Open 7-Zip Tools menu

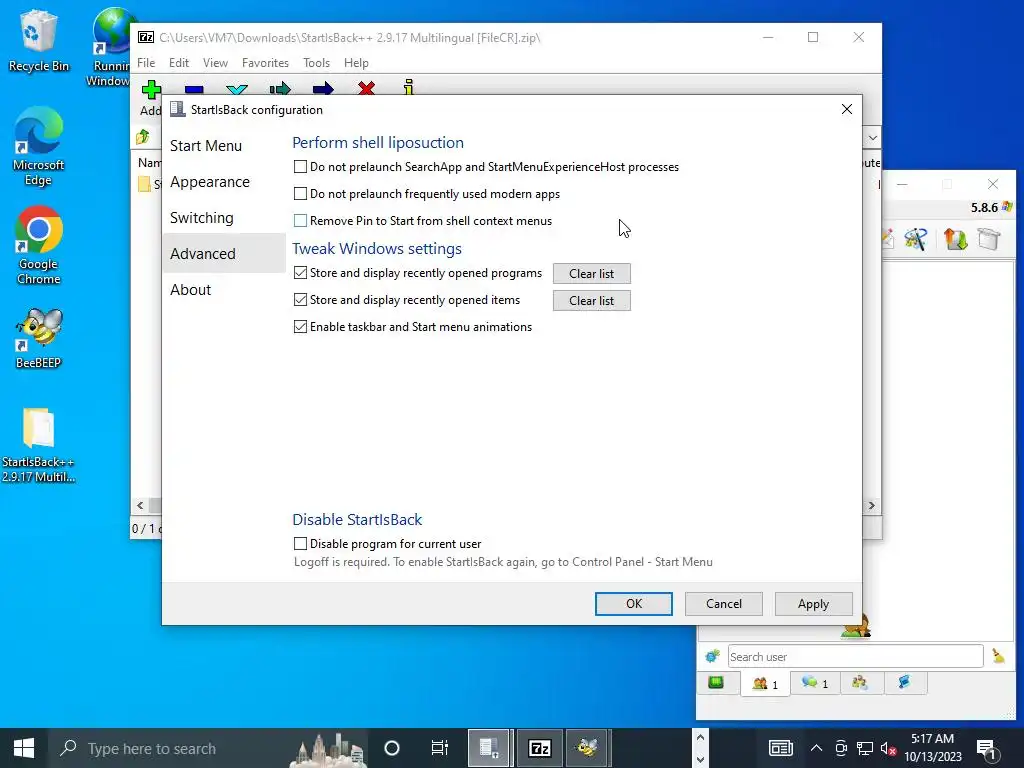(316, 63)
